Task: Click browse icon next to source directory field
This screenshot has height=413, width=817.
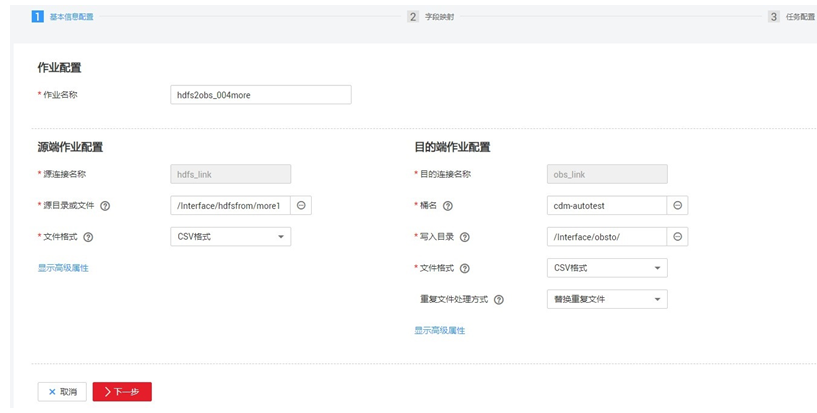Action: [301, 205]
